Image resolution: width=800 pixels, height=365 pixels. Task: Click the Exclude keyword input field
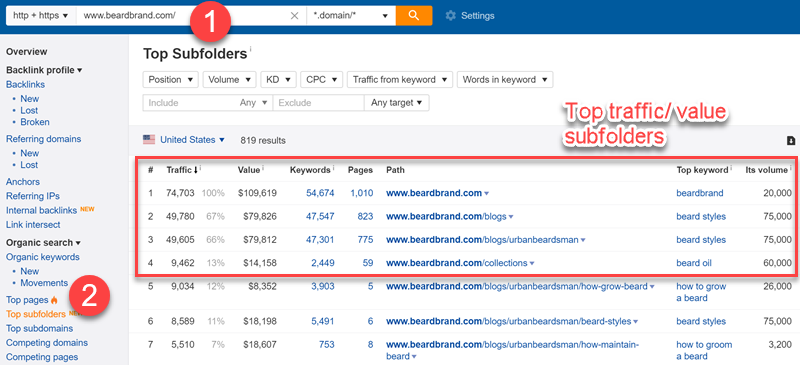coord(318,103)
